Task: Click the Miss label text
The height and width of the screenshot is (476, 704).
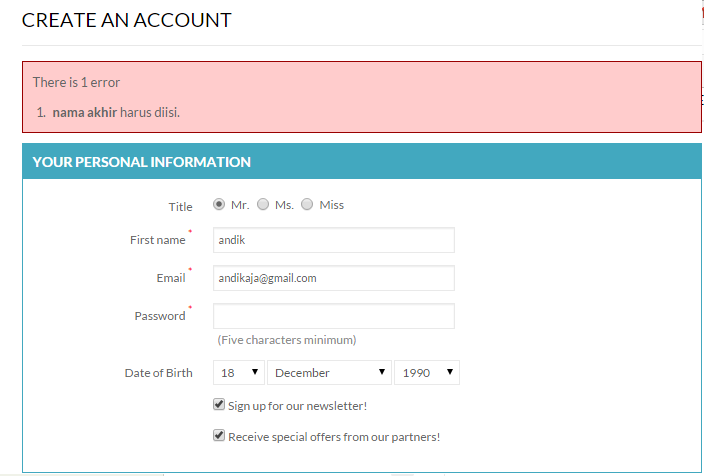Action: (x=331, y=205)
